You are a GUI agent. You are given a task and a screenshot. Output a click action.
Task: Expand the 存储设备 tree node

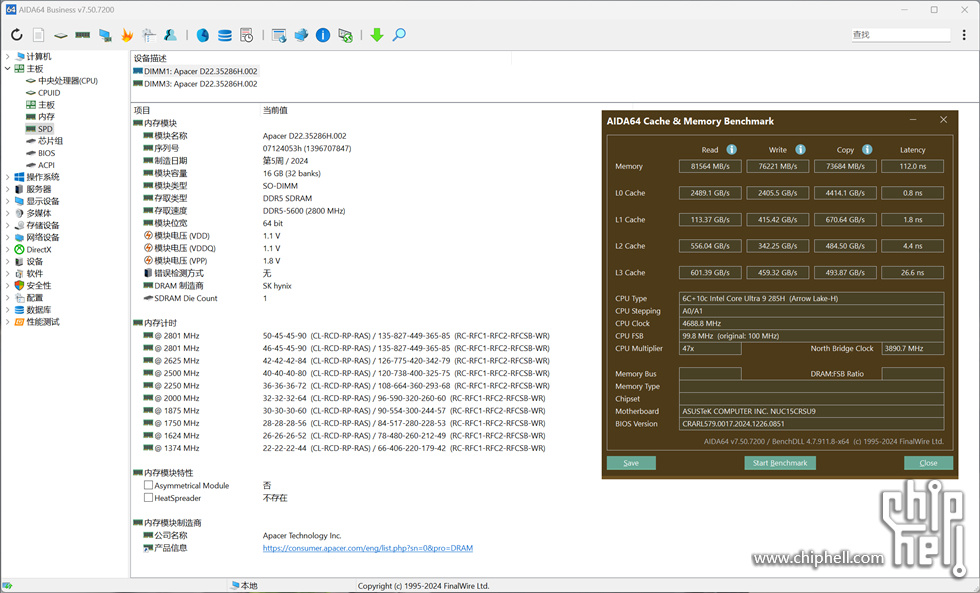pyautogui.click(x=8, y=225)
